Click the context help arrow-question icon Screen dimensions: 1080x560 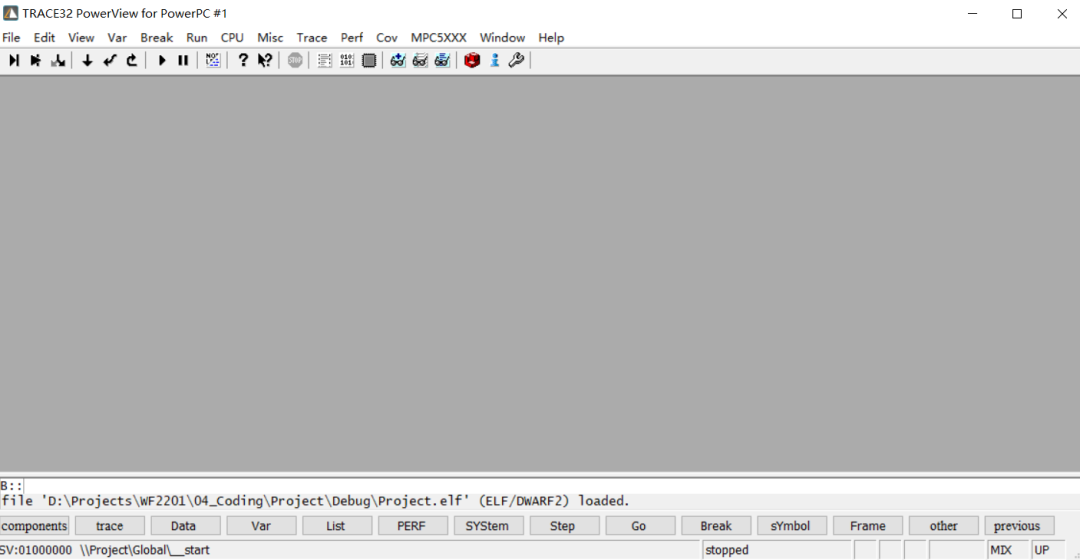(x=265, y=61)
